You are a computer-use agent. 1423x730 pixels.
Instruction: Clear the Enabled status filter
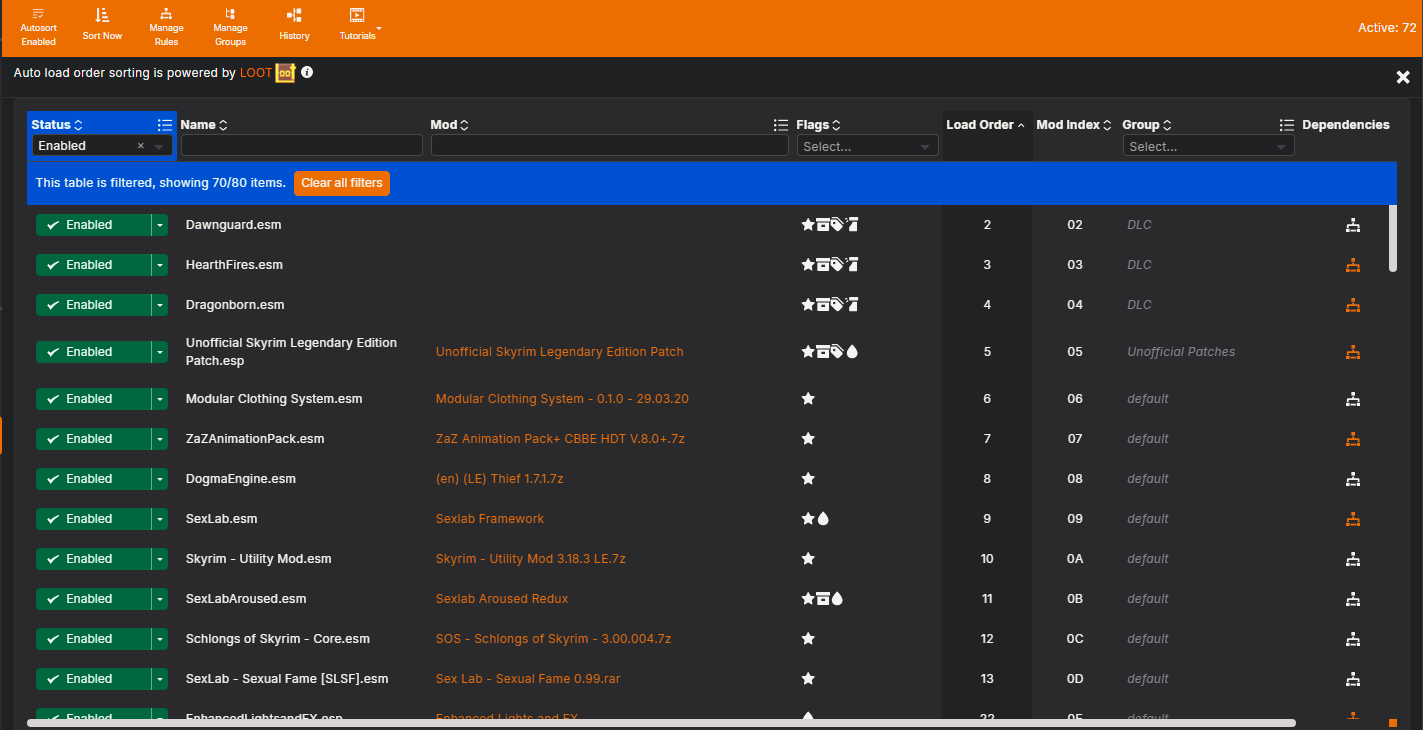click(141, 146)
